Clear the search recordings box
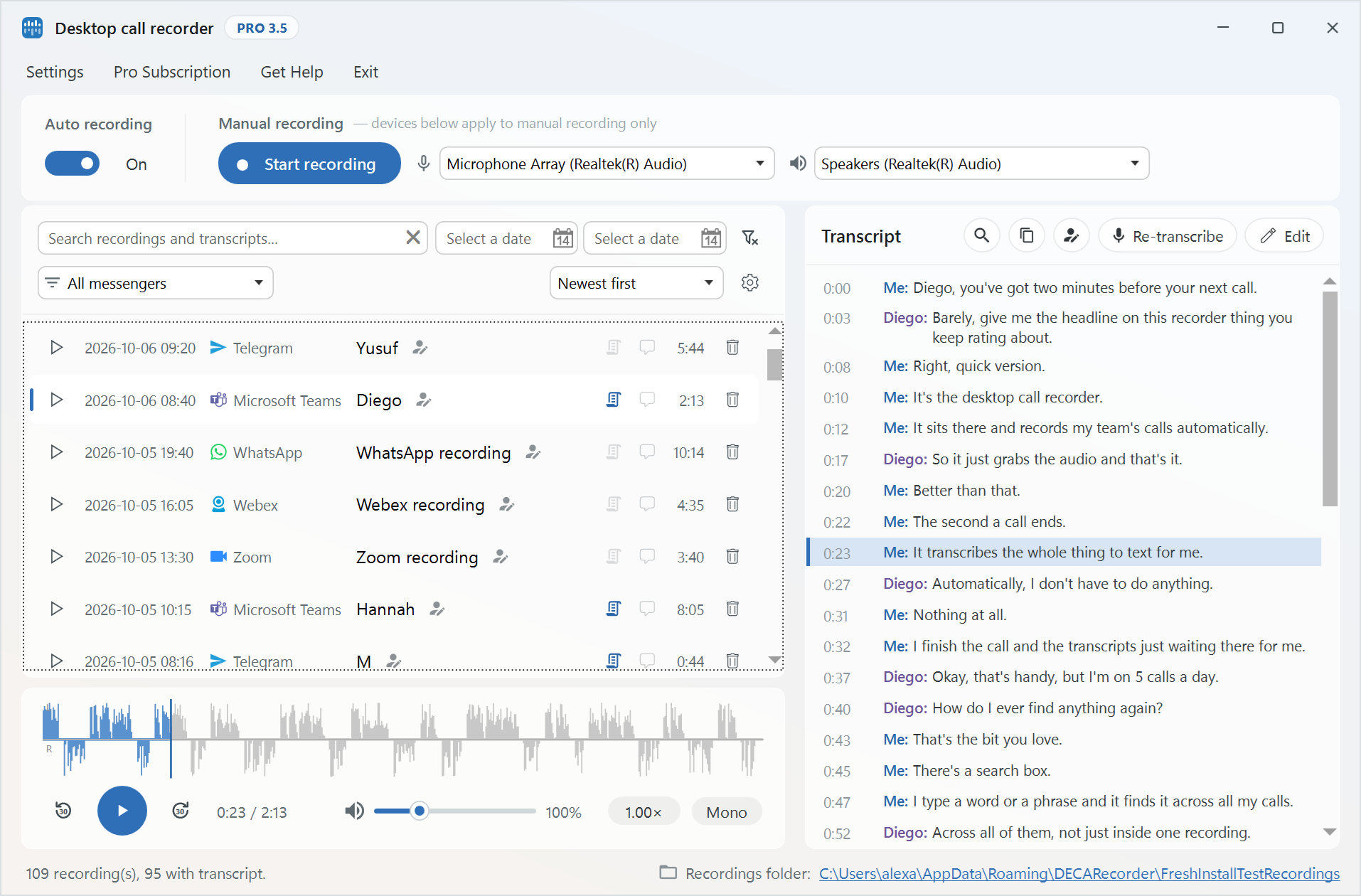This screenshot has height=896, width=1361. (413, 238)
